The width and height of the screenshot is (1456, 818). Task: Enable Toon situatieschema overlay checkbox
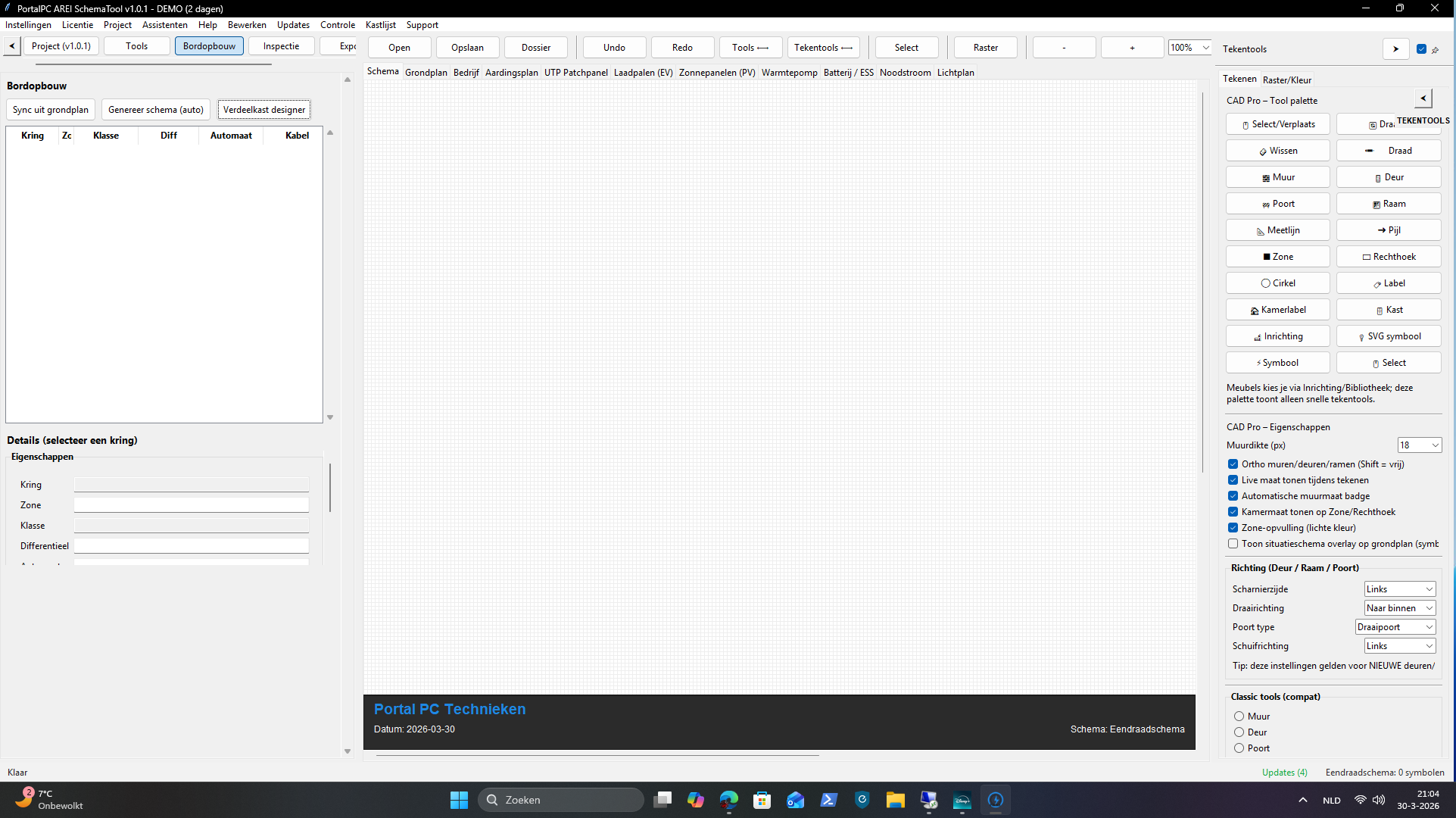pos(1233,544)
